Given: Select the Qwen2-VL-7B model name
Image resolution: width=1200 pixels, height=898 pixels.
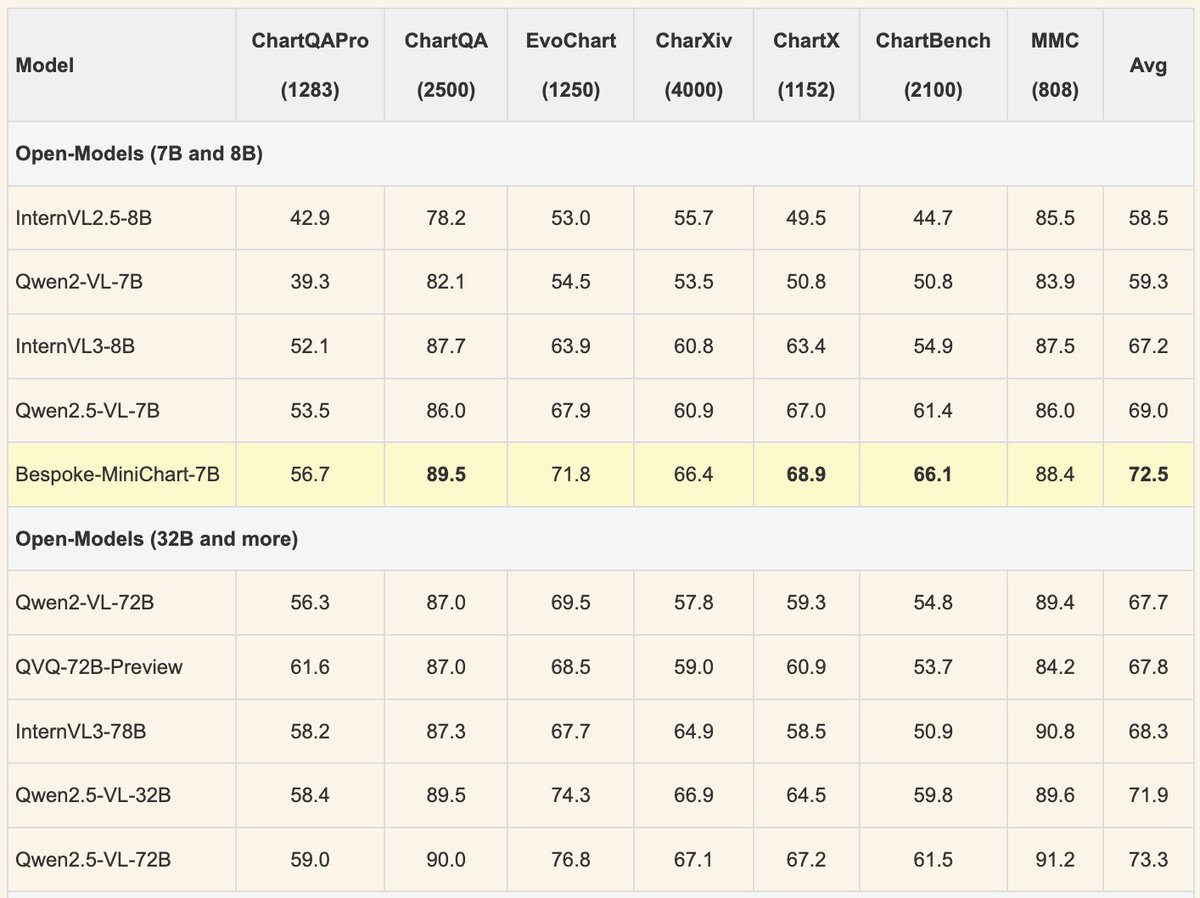Looking at the screenshot, I should [x=79, y=282].
